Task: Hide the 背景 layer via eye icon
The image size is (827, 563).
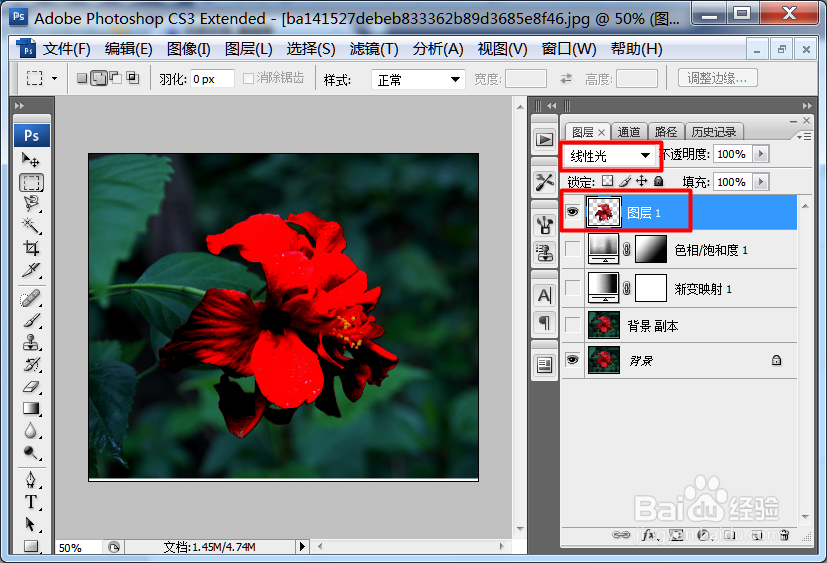Action: [x=572, y=360]
